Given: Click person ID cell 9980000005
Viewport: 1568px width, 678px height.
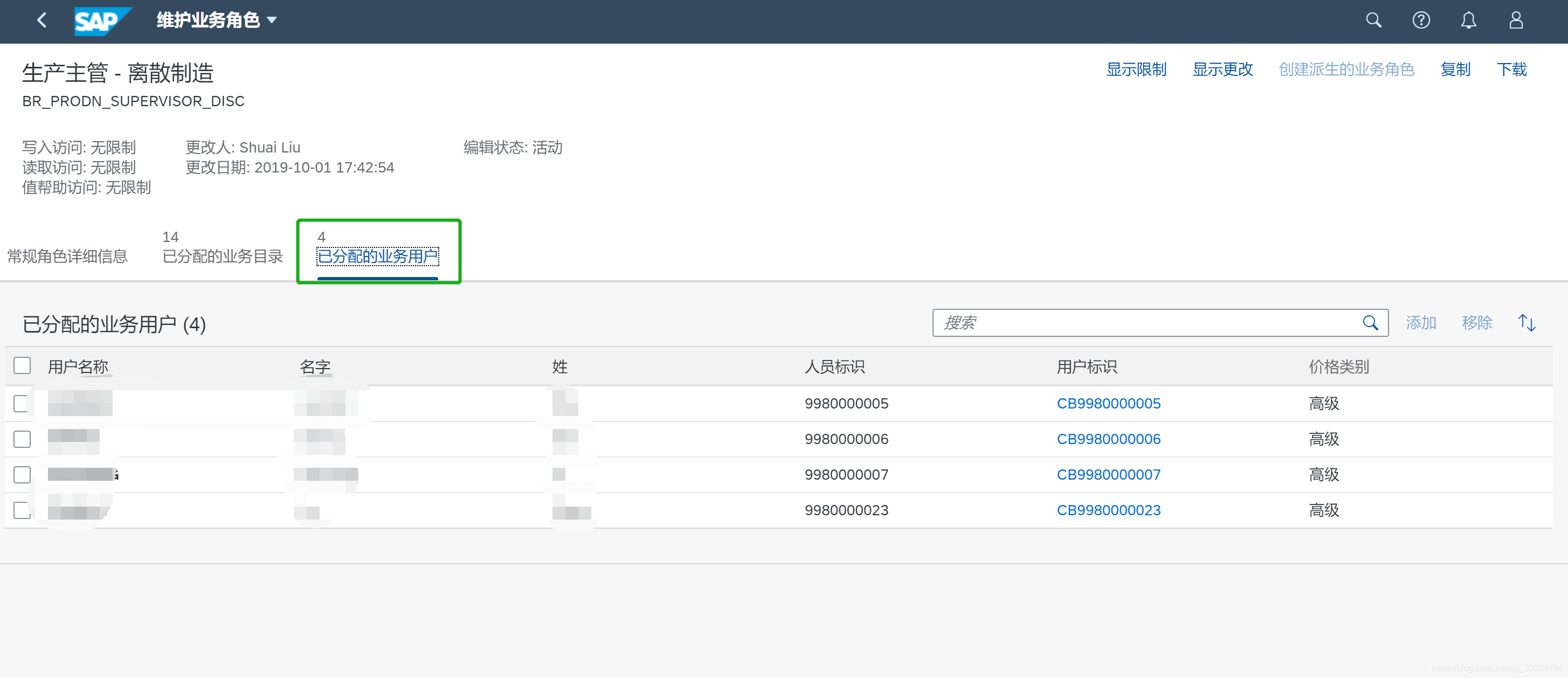Looking at the screenshot, I should [x=847, y=404].
